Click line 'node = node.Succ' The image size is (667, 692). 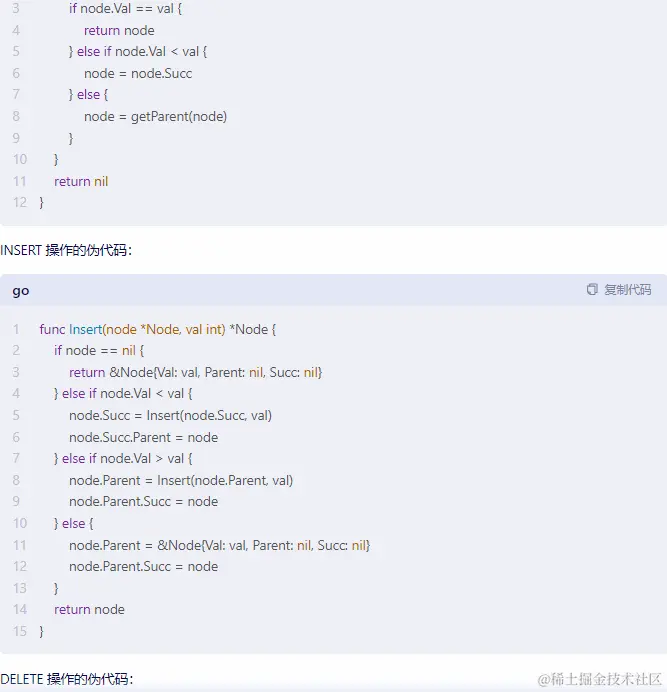pyautogui.click(x=138, y=73)
